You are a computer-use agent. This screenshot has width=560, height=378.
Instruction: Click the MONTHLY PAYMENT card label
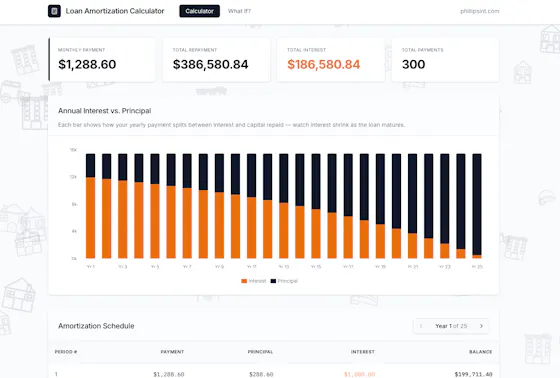tap(81, 50)
